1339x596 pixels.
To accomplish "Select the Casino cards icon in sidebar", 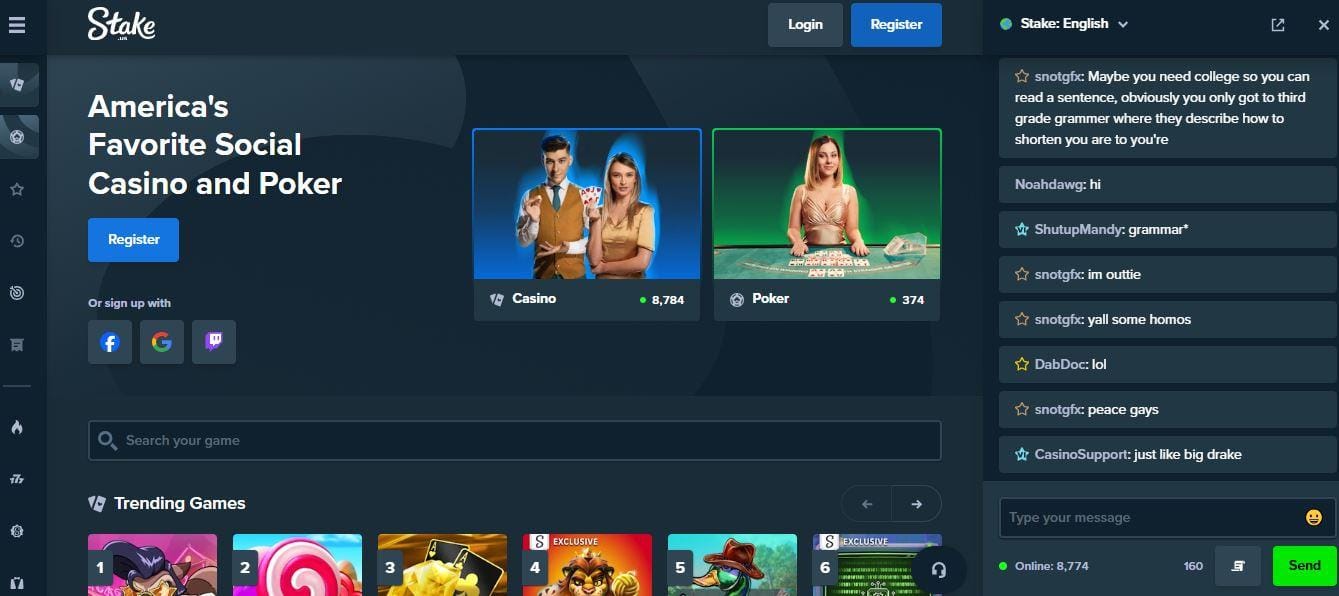I will [x=17, y=85].
